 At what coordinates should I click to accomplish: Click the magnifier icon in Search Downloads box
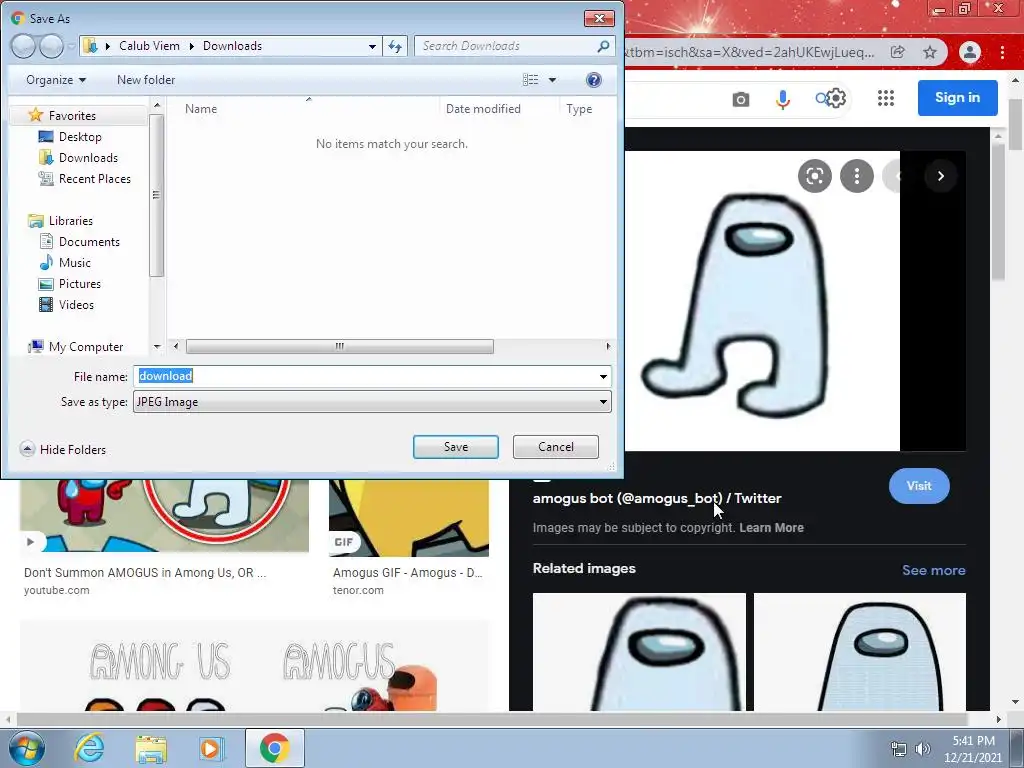(603, 46)
